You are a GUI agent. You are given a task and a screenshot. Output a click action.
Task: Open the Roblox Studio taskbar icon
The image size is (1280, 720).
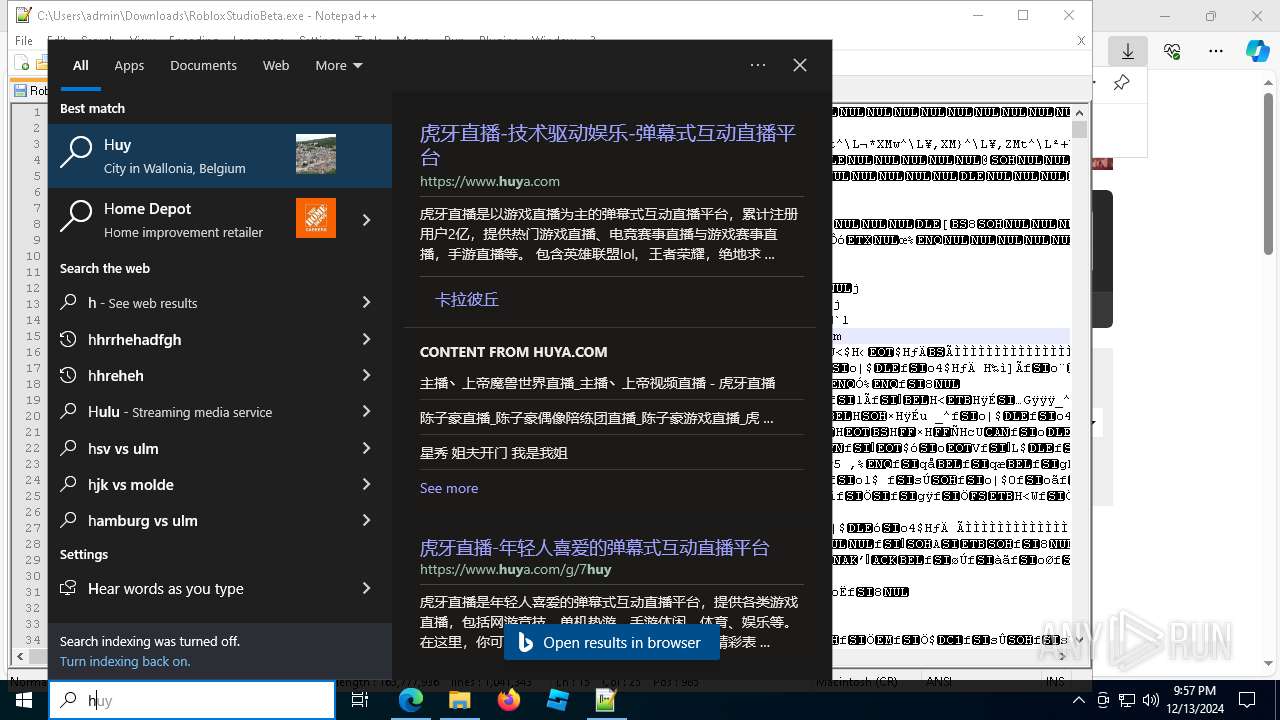pyautogui.click(x=558, y=701)
